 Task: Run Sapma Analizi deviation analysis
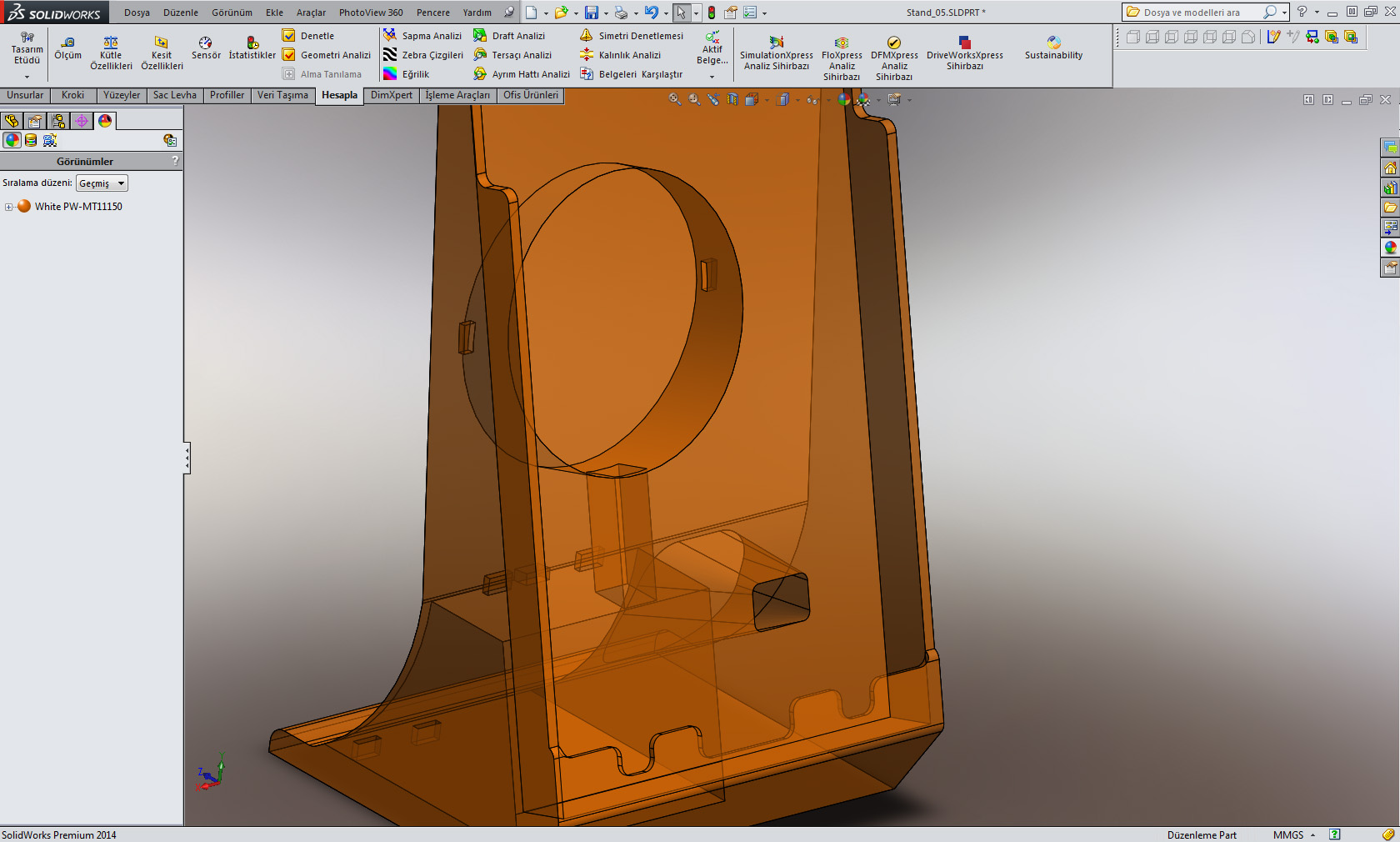422,36
